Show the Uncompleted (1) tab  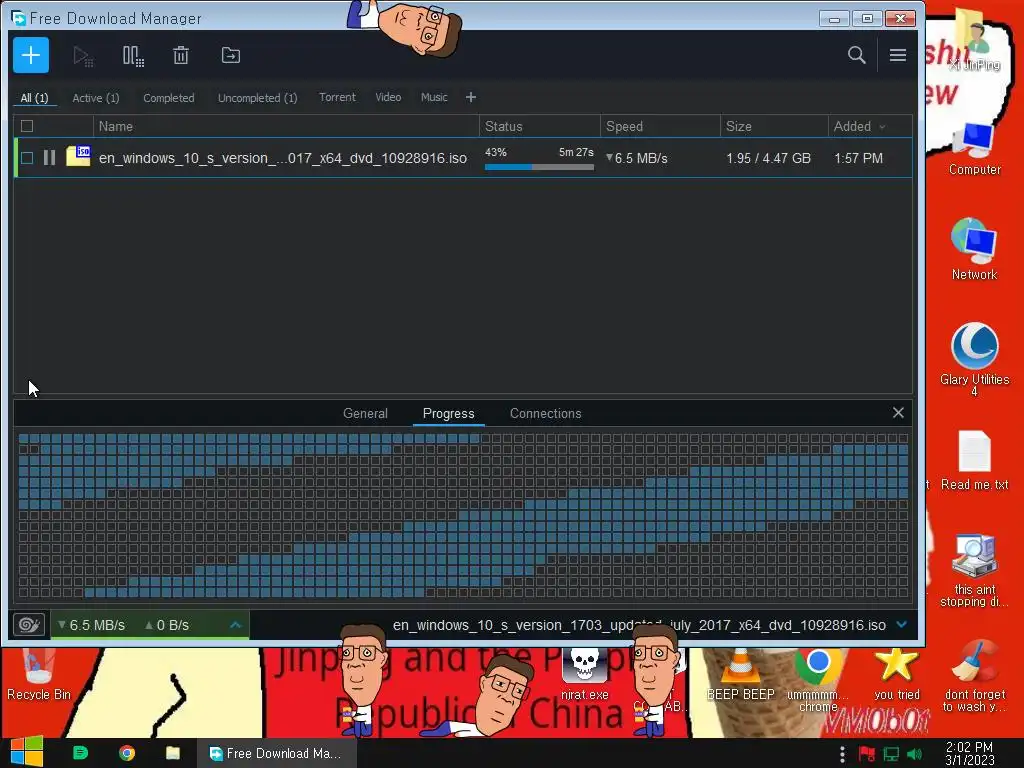coord(257,98)
